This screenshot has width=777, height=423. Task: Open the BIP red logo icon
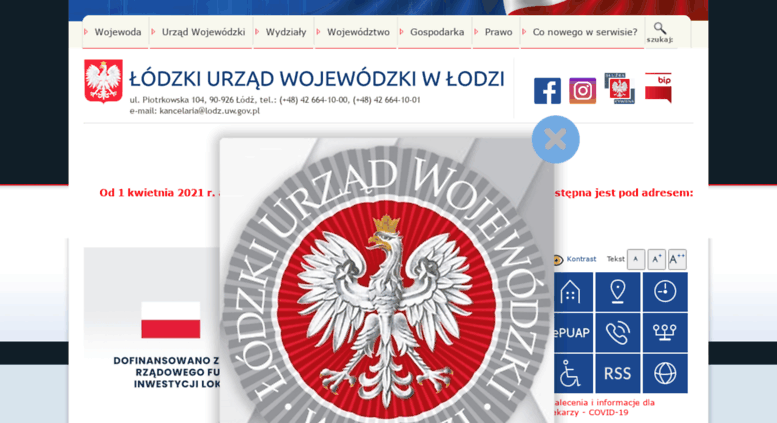pyautogui.click(x=658, y=88)
